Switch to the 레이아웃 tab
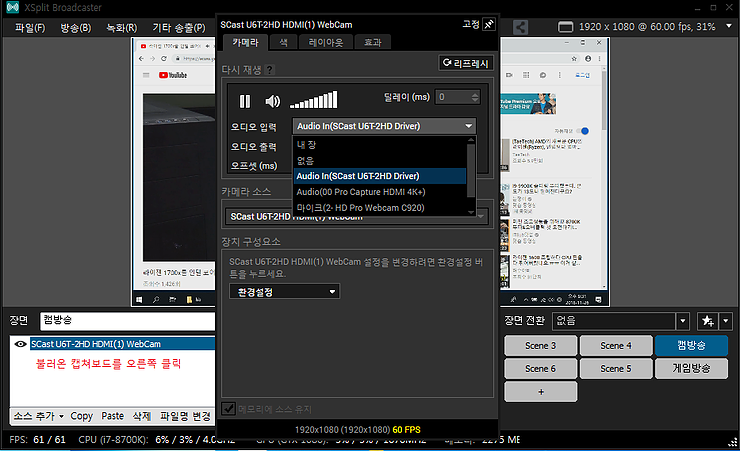This screenshot has width=740, height=451. point(326,42)
